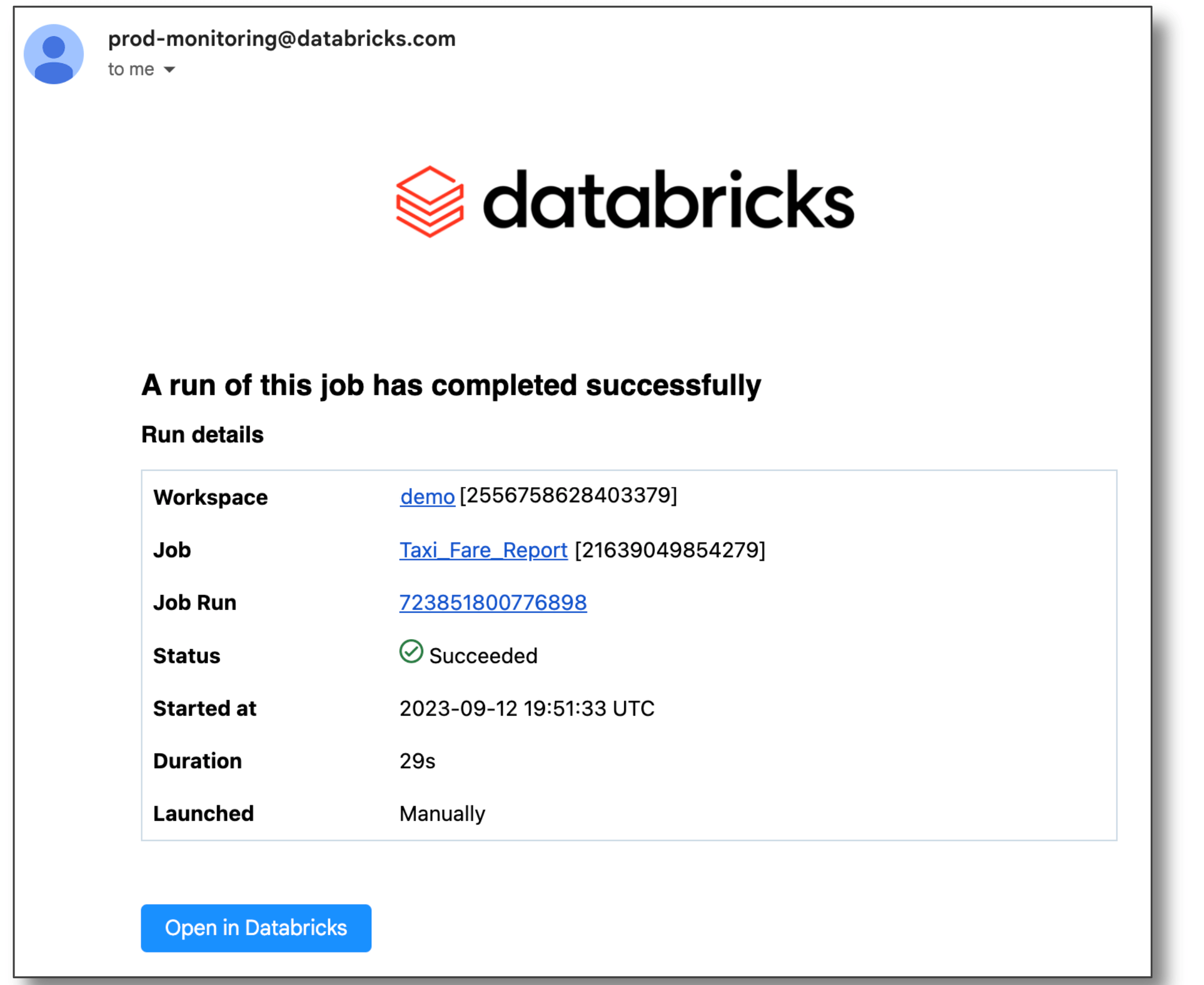This screenshot has width=1204, height=985.
Task: Expand recipient details arrow beside "to me"
Action: point(169,70)
